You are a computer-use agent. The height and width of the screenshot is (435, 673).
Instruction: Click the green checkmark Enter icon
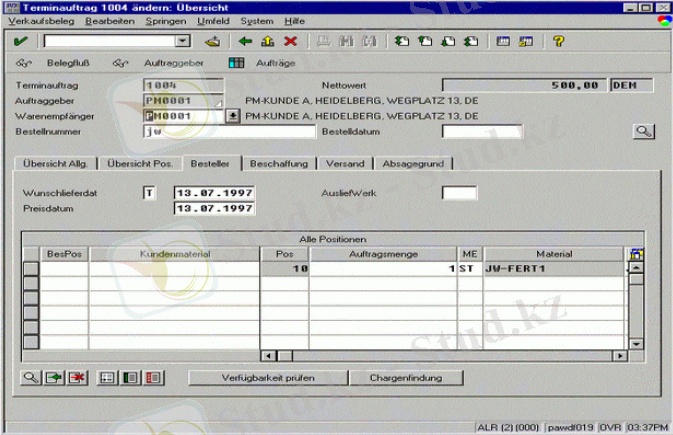[x=20, y=41]
